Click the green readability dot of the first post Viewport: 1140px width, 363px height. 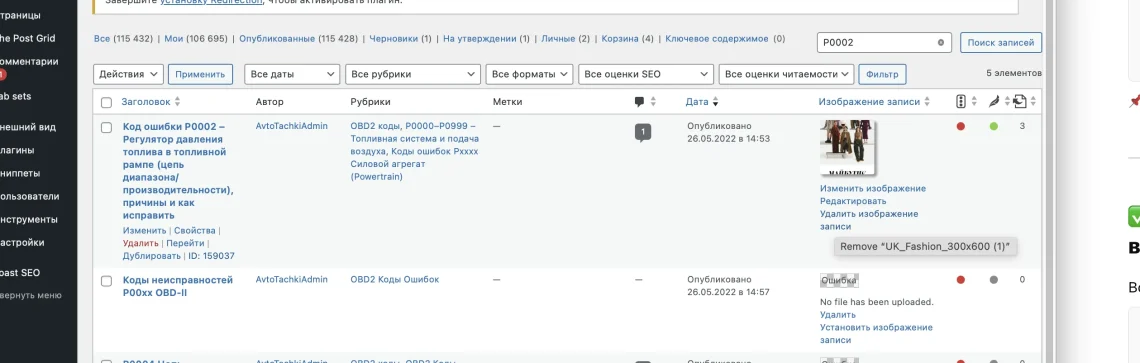[x=994, y=127]
